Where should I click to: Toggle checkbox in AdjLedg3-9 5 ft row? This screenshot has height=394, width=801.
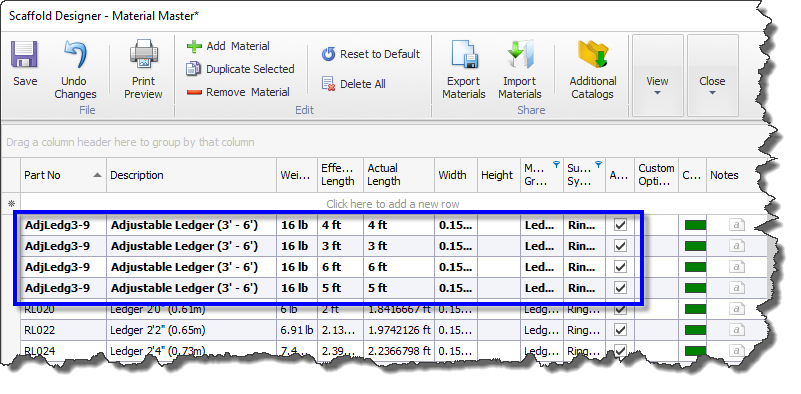[620, 288]
